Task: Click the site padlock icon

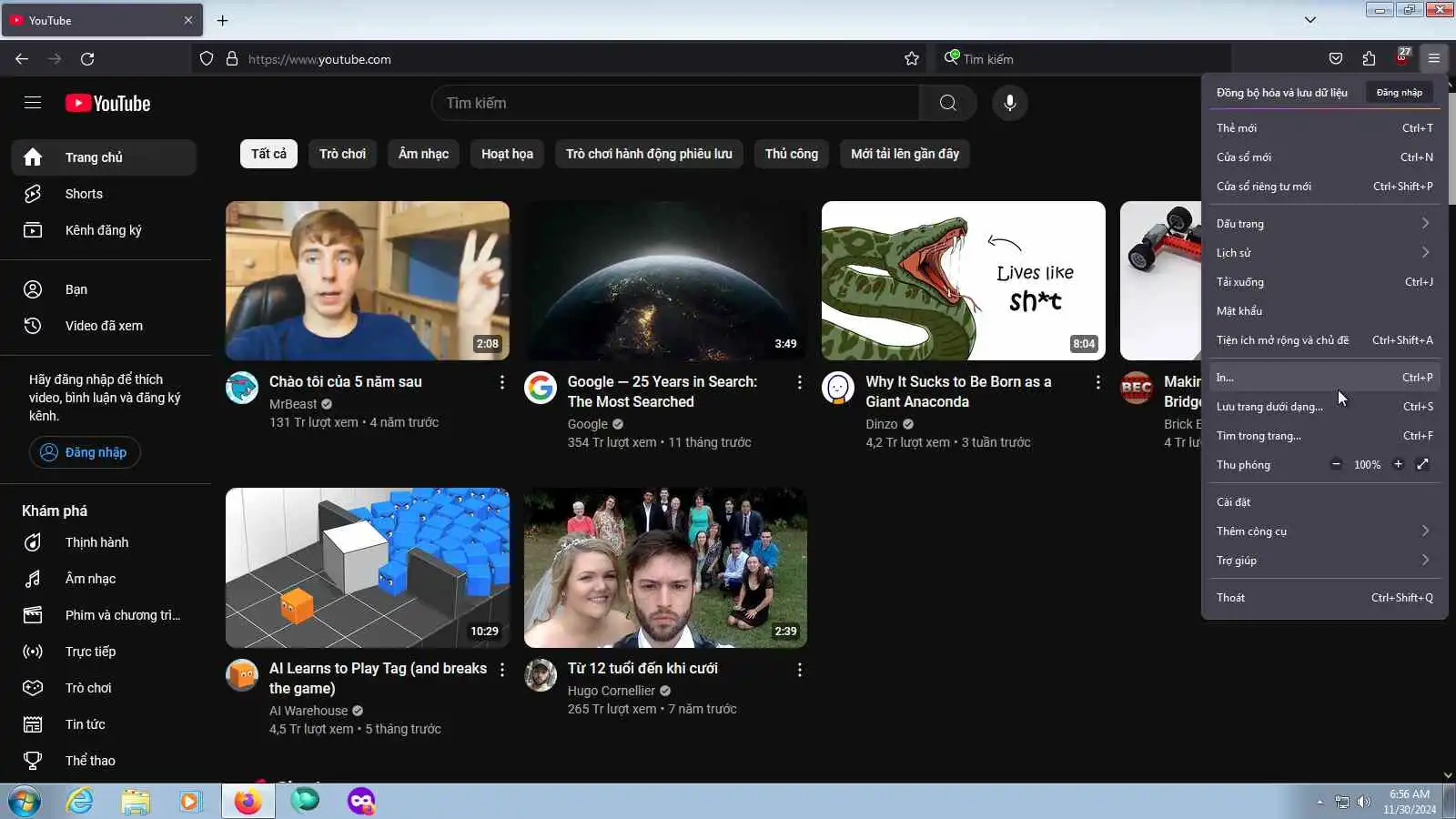Action: pos(232,59)
